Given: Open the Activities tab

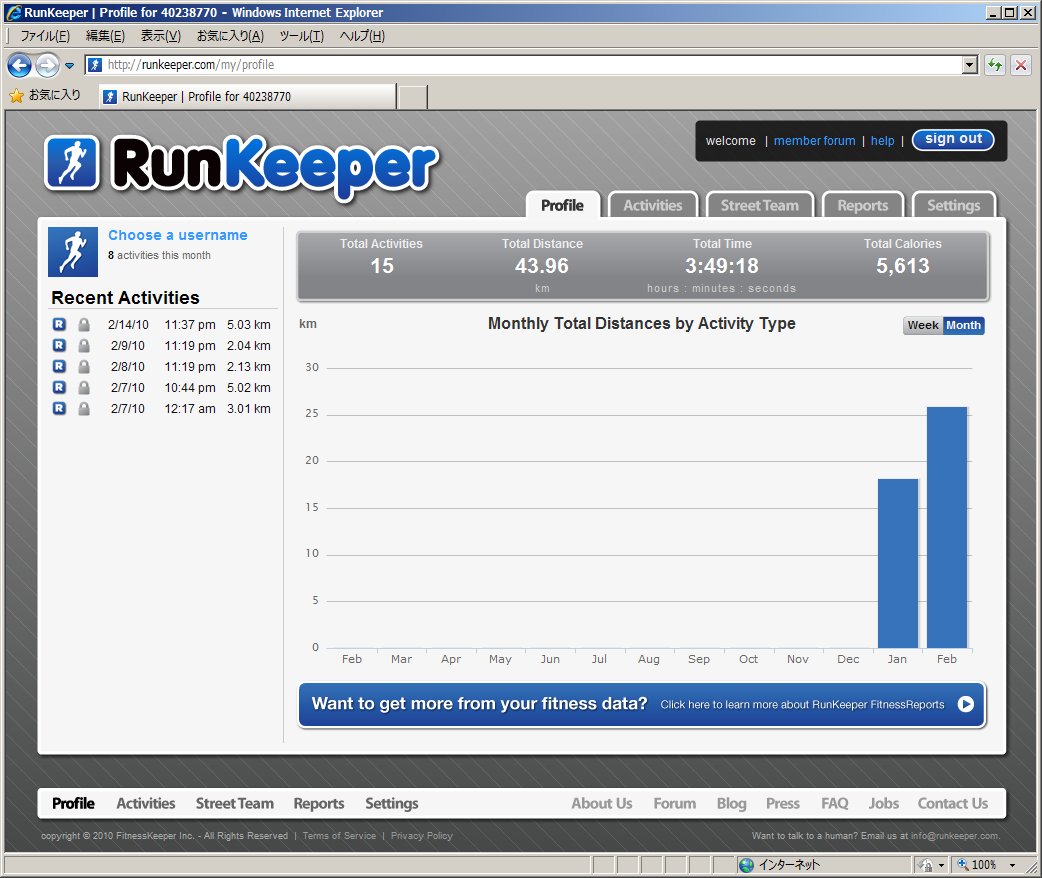Looking at the screenshot, I should point(652,206).
